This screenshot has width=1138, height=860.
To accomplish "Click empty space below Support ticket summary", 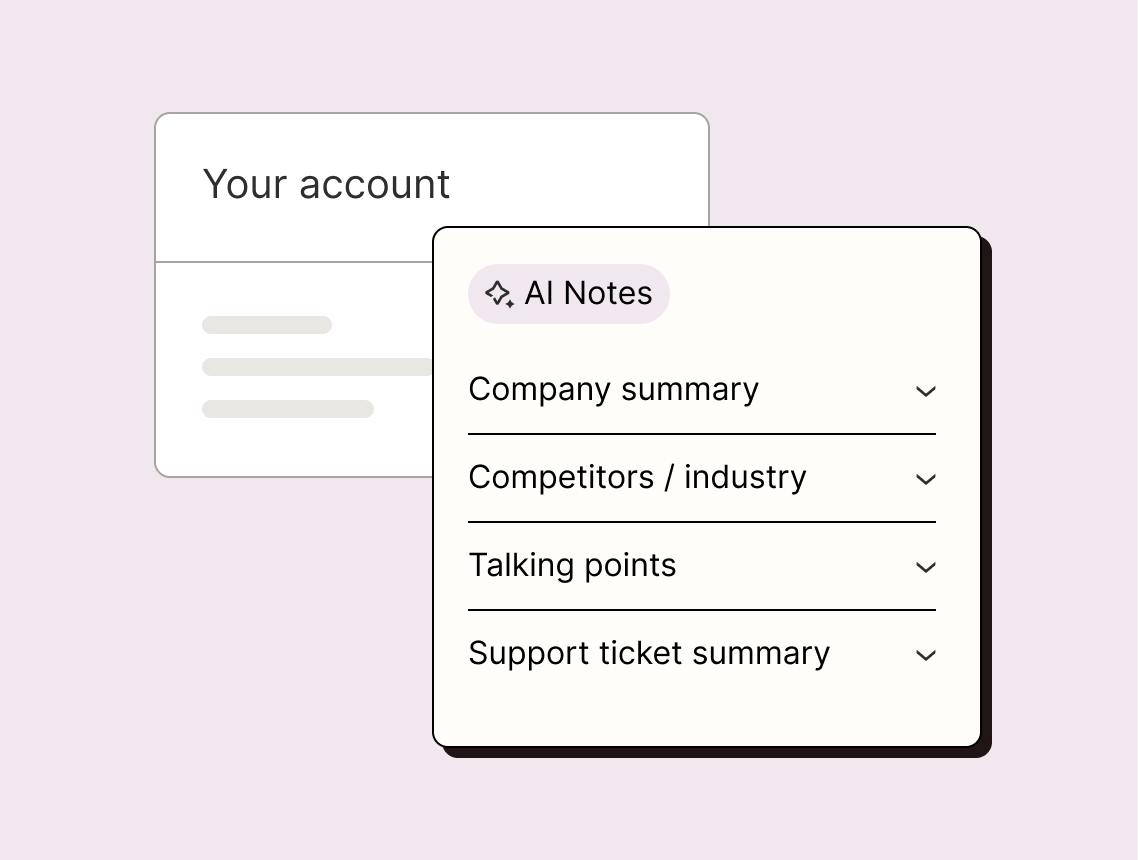I will click(x=702, y=712).
